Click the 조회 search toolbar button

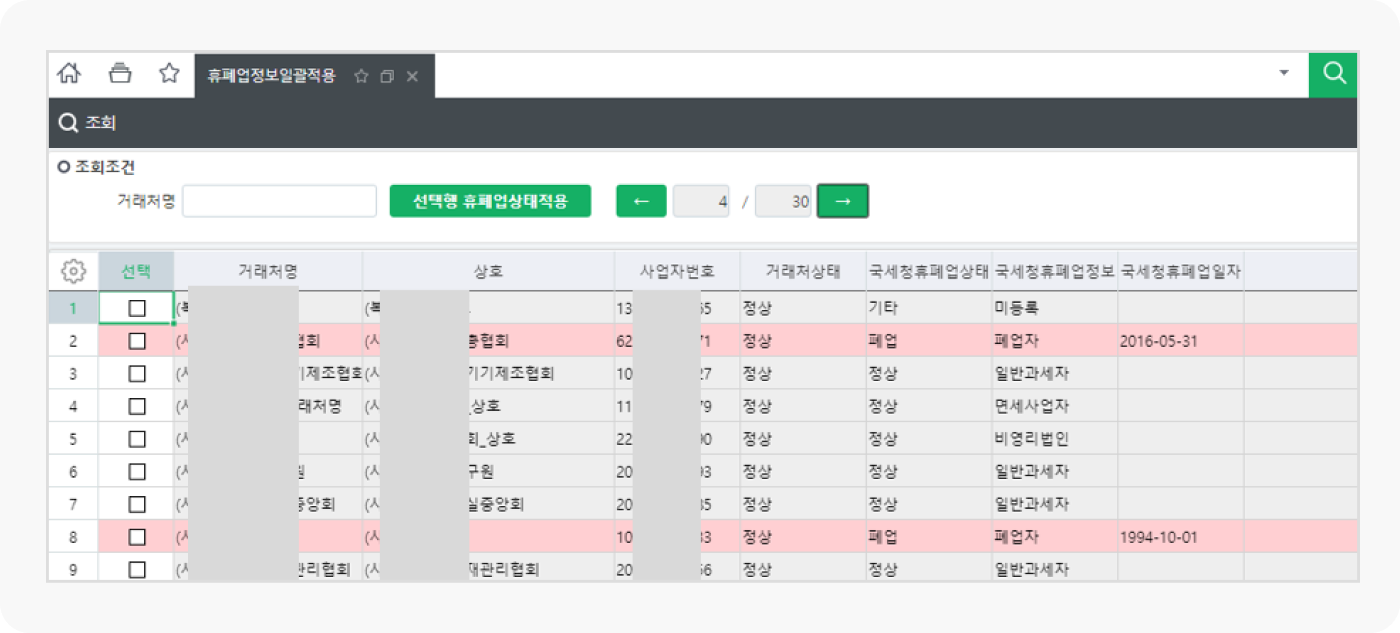88,123
